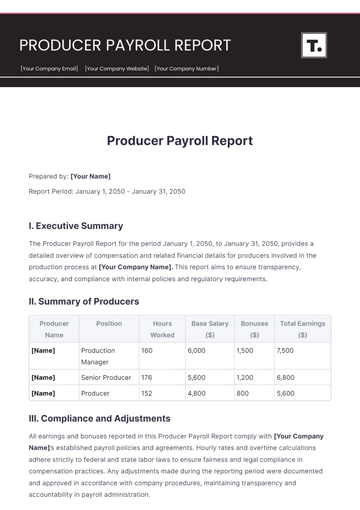This screenshot has width=360, height=510.
Task: Click the Producer Name column header
Action: click(x=54, y=329)
